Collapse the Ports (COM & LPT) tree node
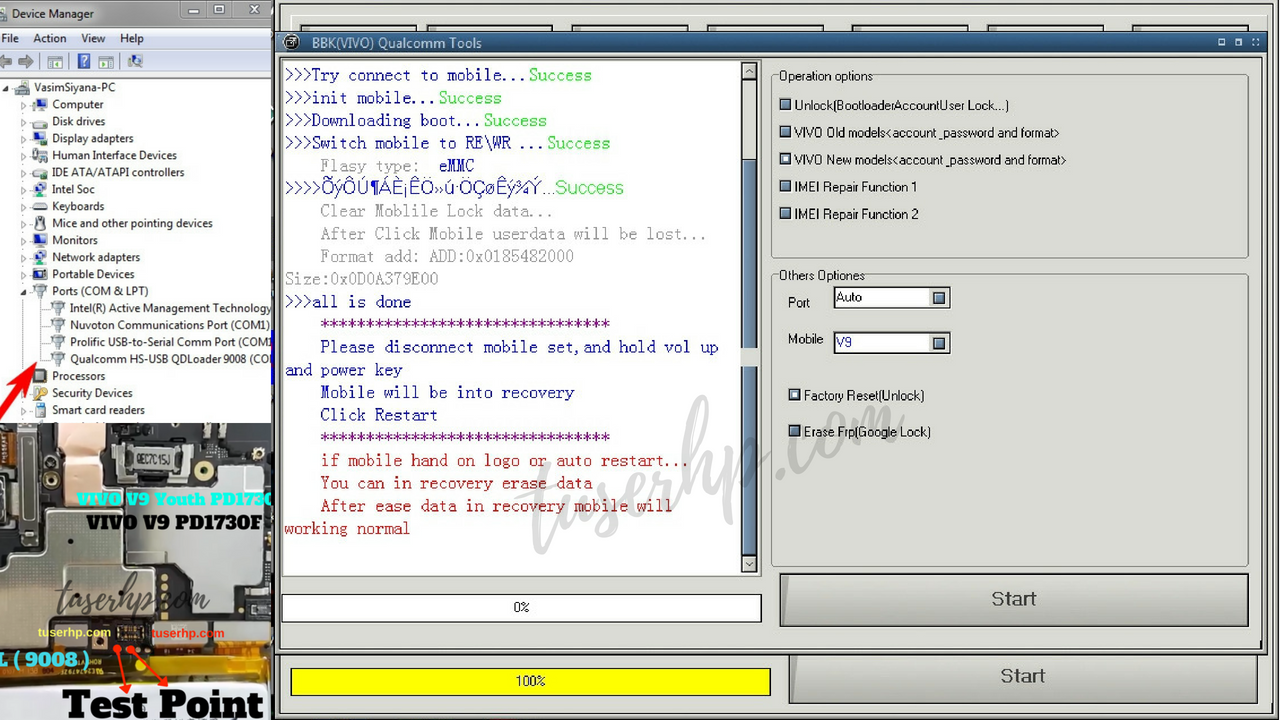1280x720 pixels. [24, 291]
